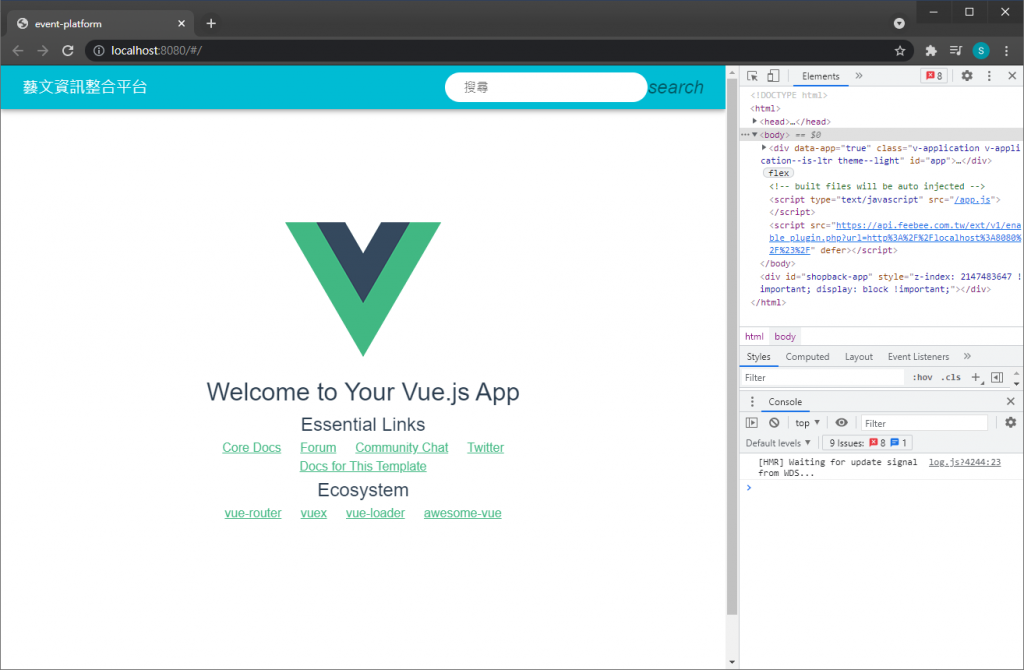The width and height of the screenshot is (1024, 670).
Task: Open console drawer three-dot menu
Action: [752, 402]
